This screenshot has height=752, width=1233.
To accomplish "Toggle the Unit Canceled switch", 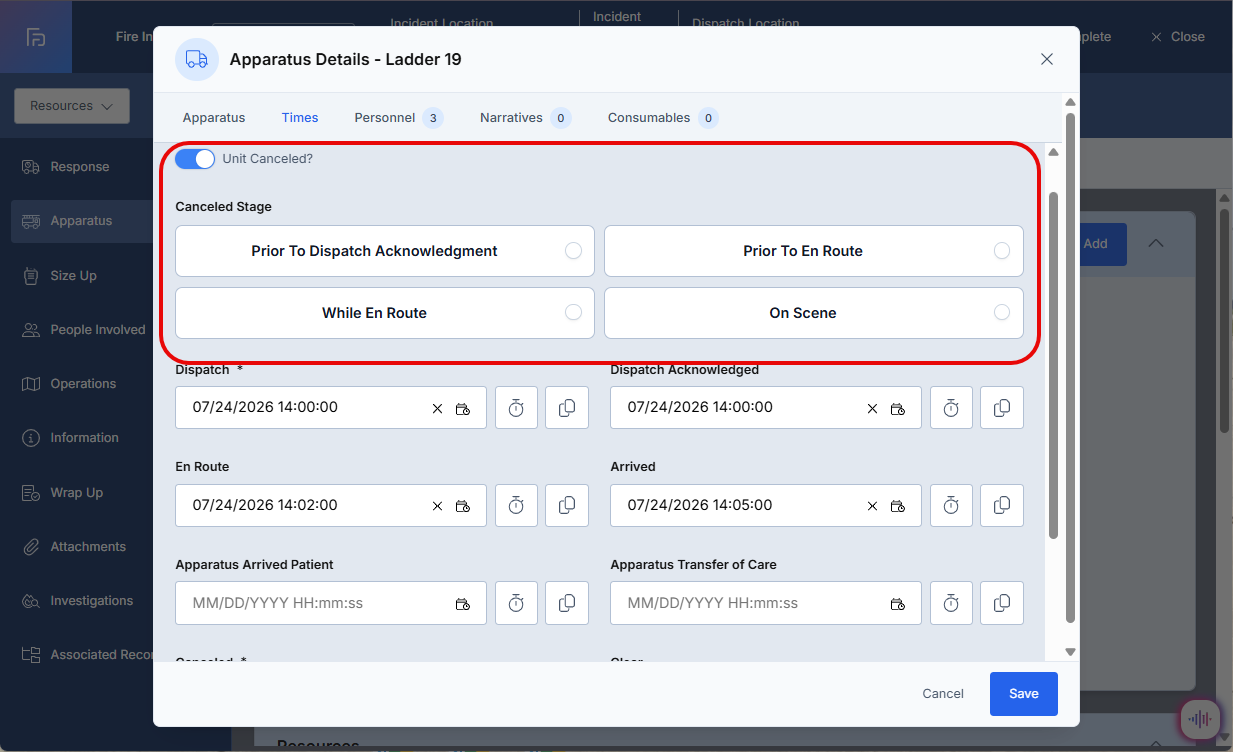I will click(x=195, y=159).
